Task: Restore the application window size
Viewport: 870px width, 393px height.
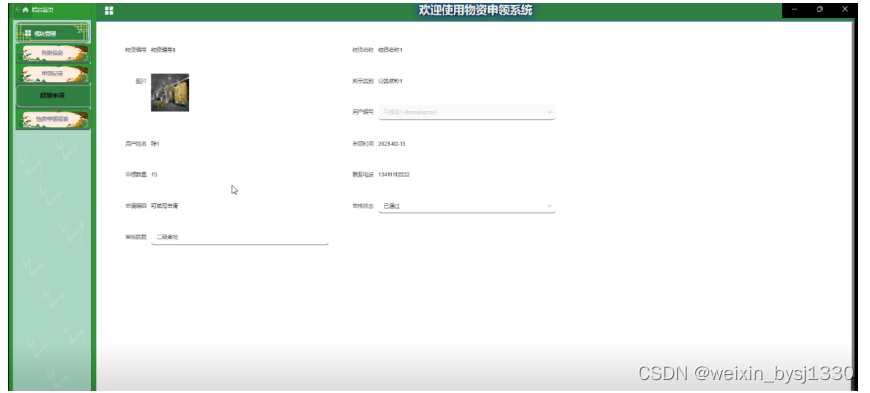Action: pos(820,9)
